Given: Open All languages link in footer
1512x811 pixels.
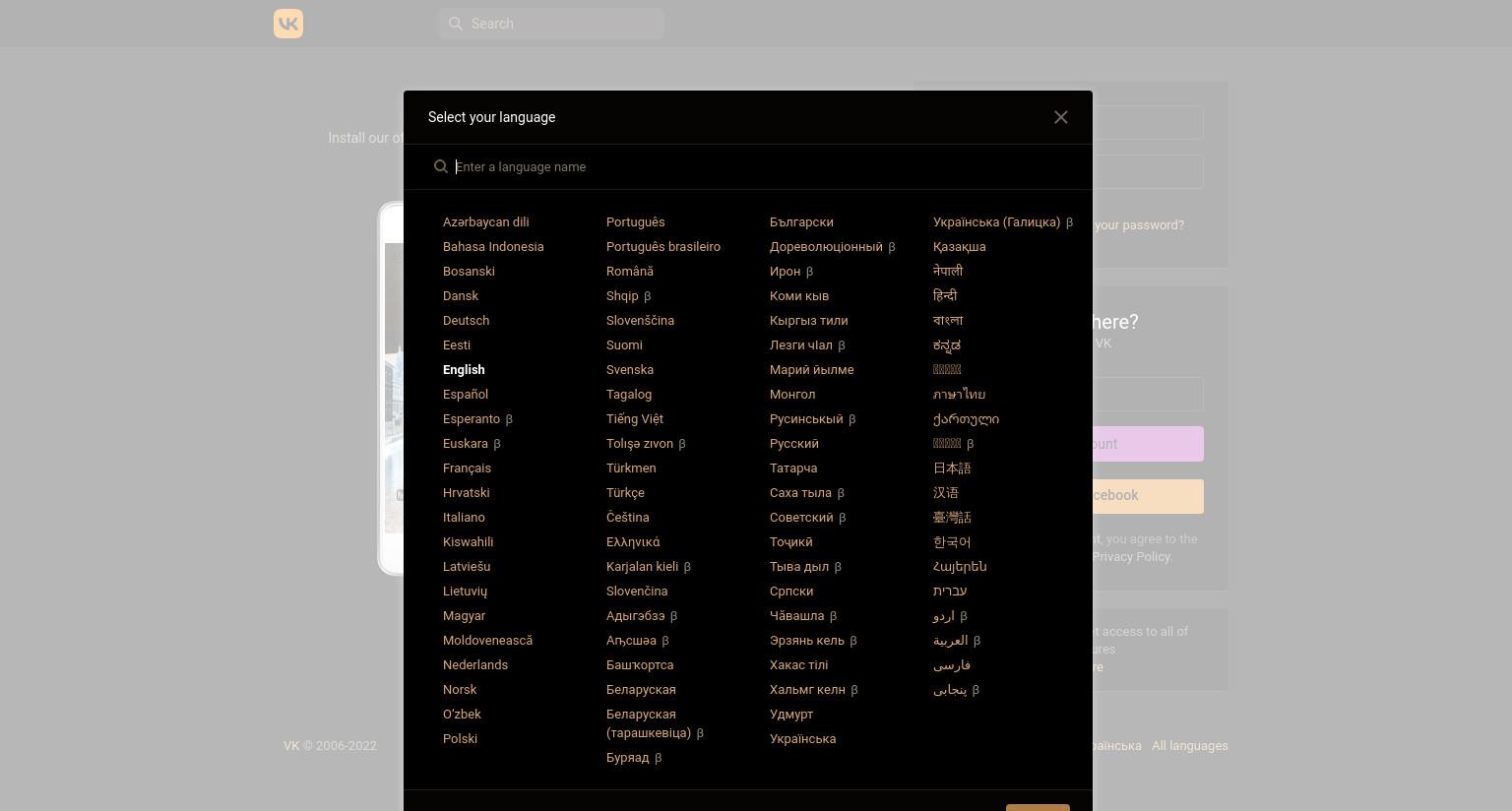Looking at the screenshot, I should (1189, 746).
